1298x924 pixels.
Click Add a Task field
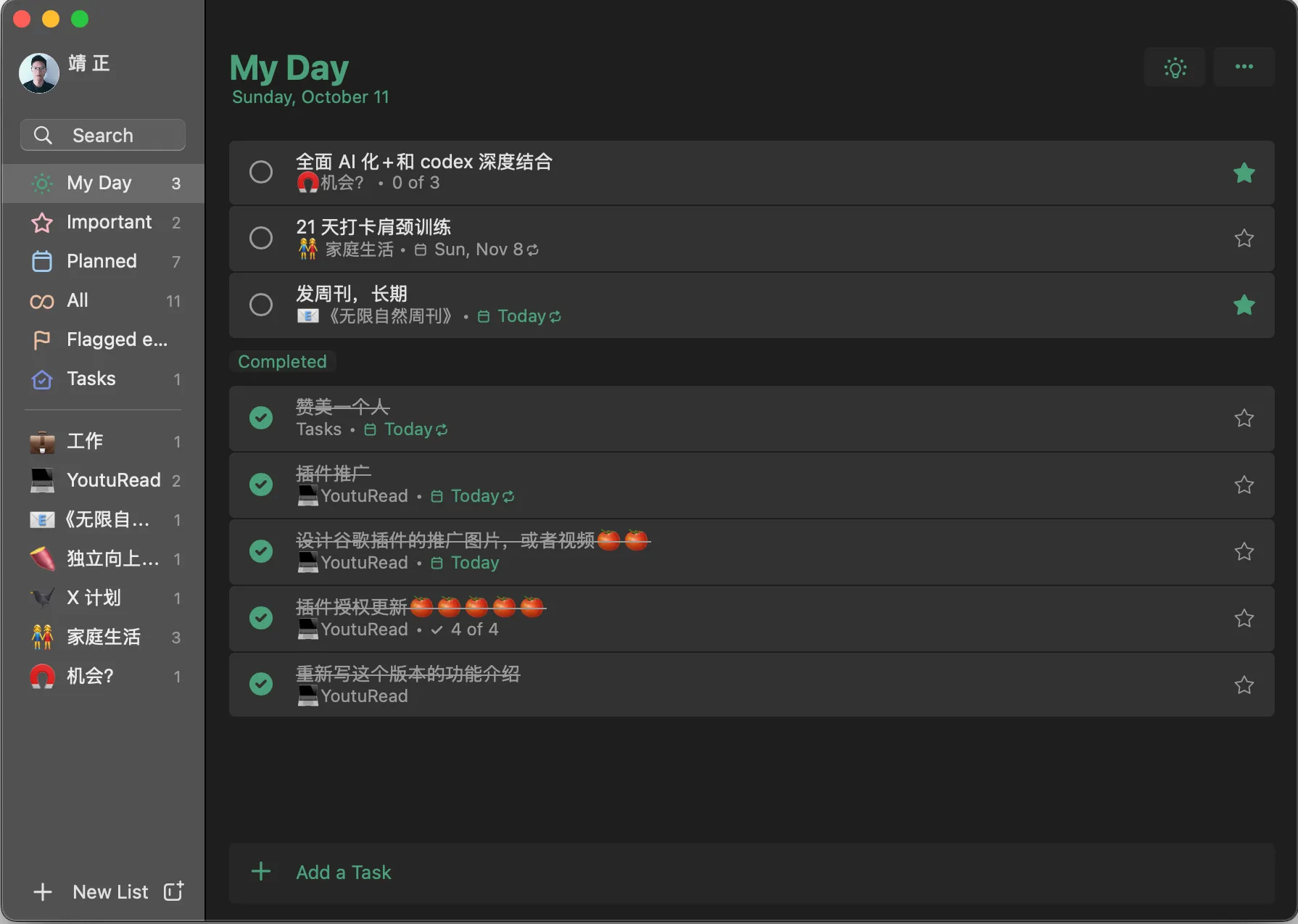pos(751,873)
